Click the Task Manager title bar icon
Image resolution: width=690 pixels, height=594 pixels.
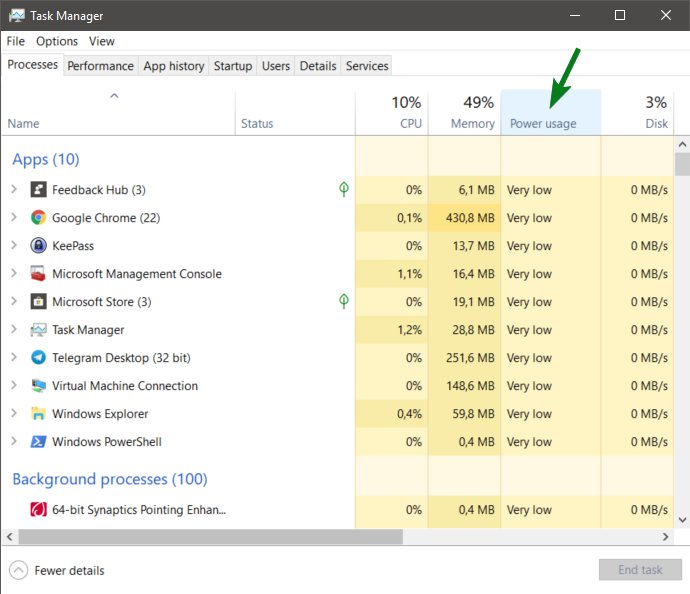17,15
